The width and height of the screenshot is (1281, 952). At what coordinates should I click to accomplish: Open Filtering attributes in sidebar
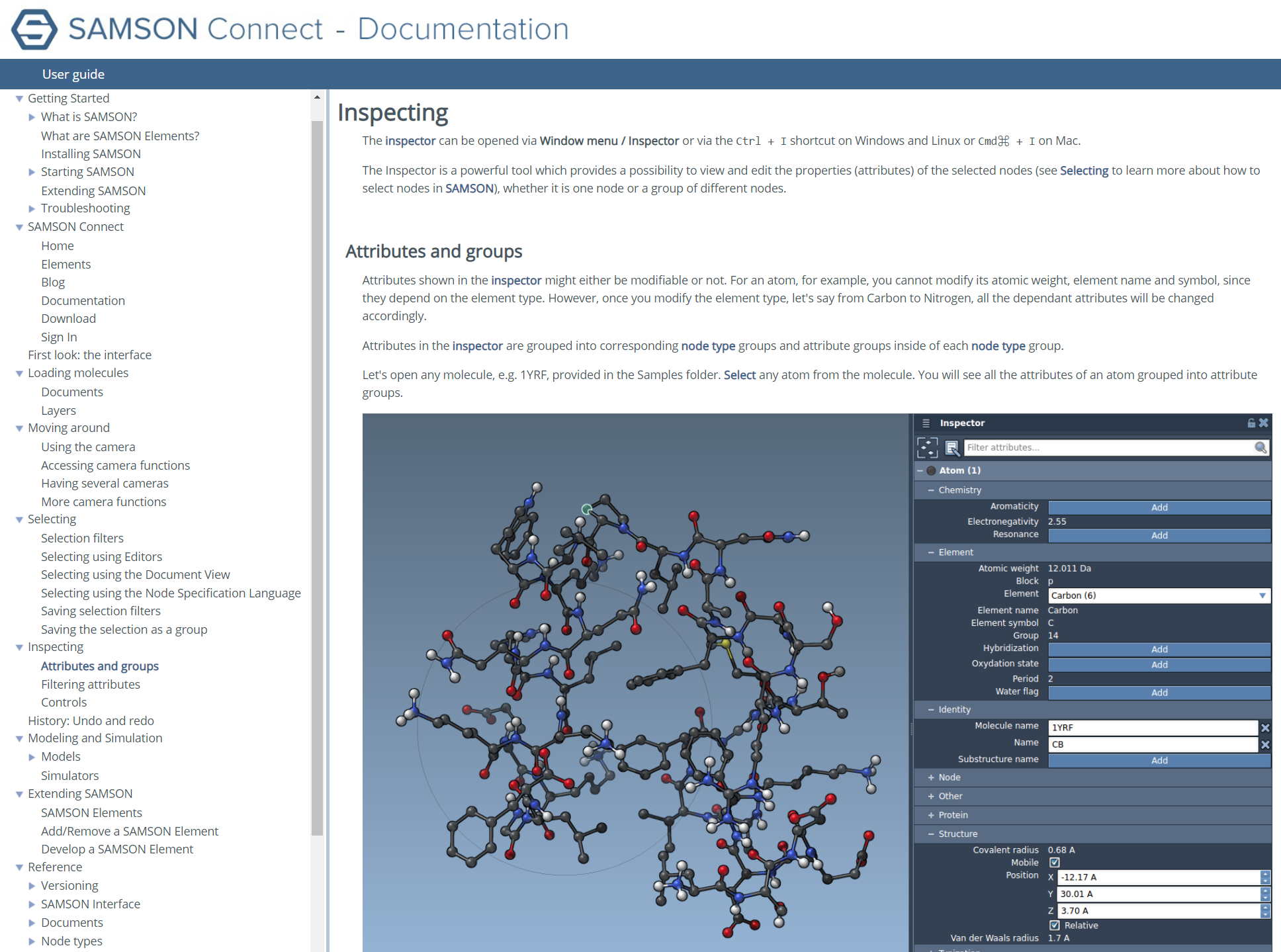(x=91, y=684)
